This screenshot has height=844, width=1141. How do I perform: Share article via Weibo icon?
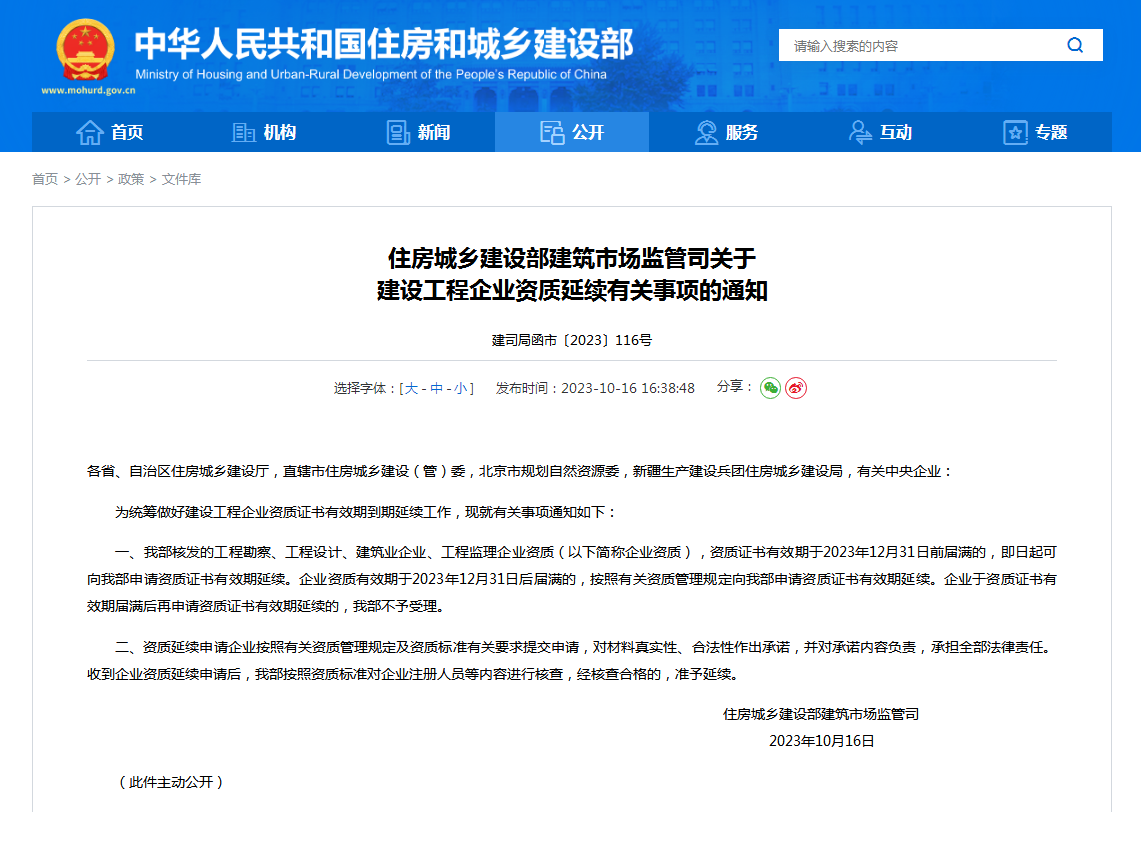796,388
